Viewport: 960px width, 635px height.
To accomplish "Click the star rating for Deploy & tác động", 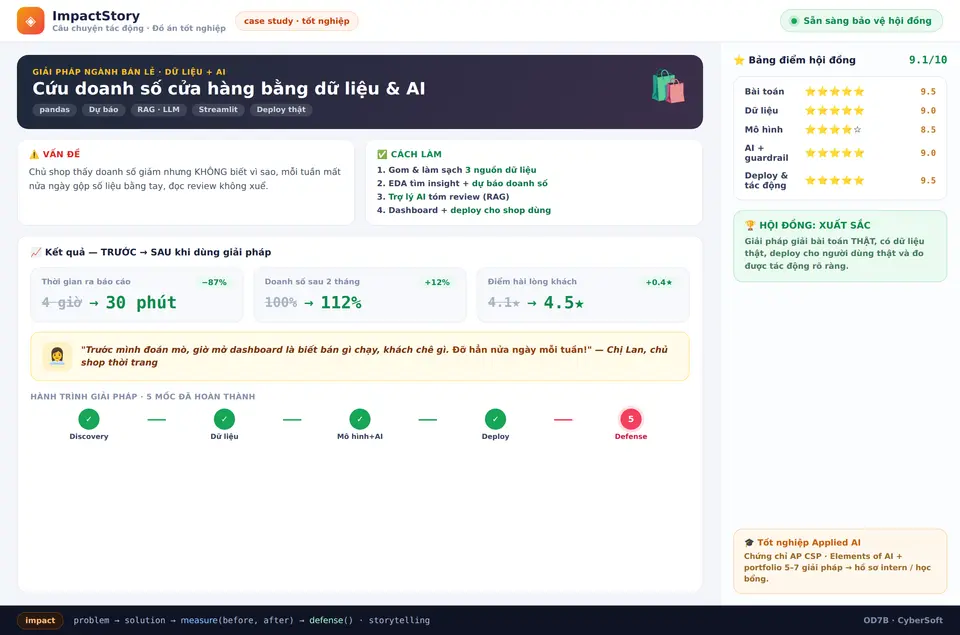I will point(834,181).
